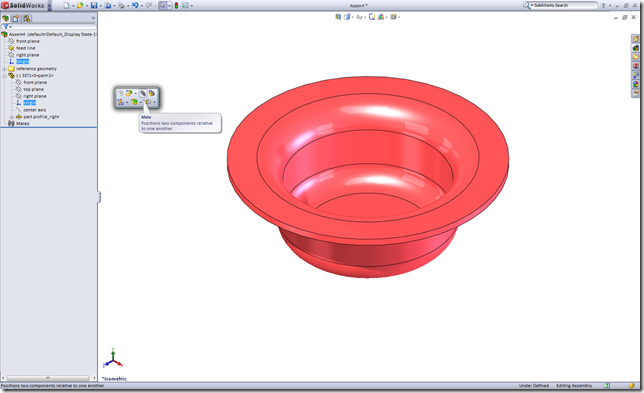Click the yellow tag icon in status bar
This screenshot has width=644, height=393.
click(631, 386)
